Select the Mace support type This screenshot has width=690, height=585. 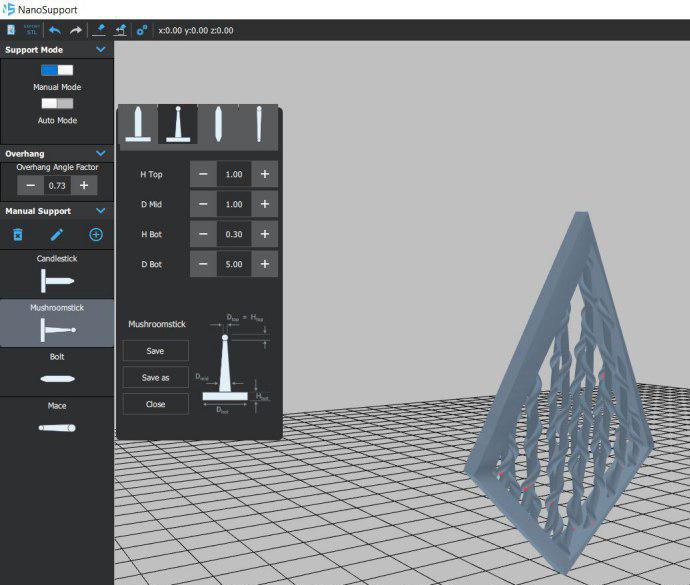point(57,421)
